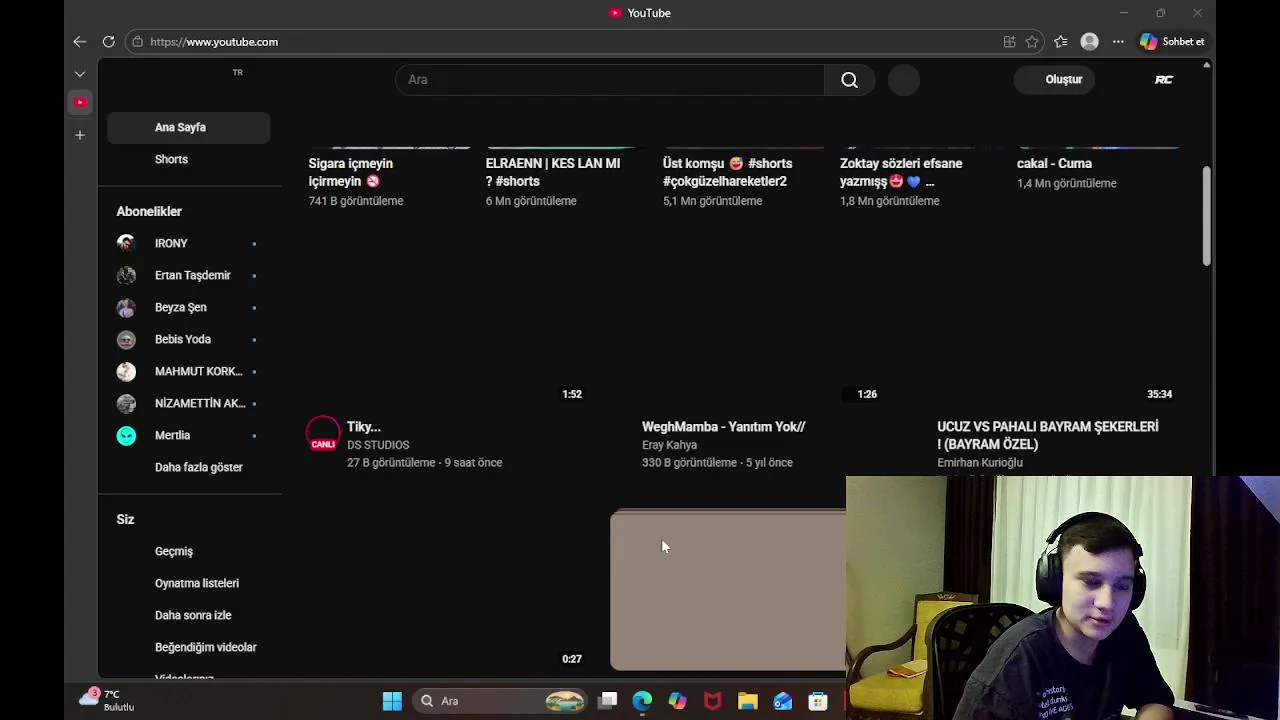Open the Edge split screen icon

click(x=1009, y=42)
